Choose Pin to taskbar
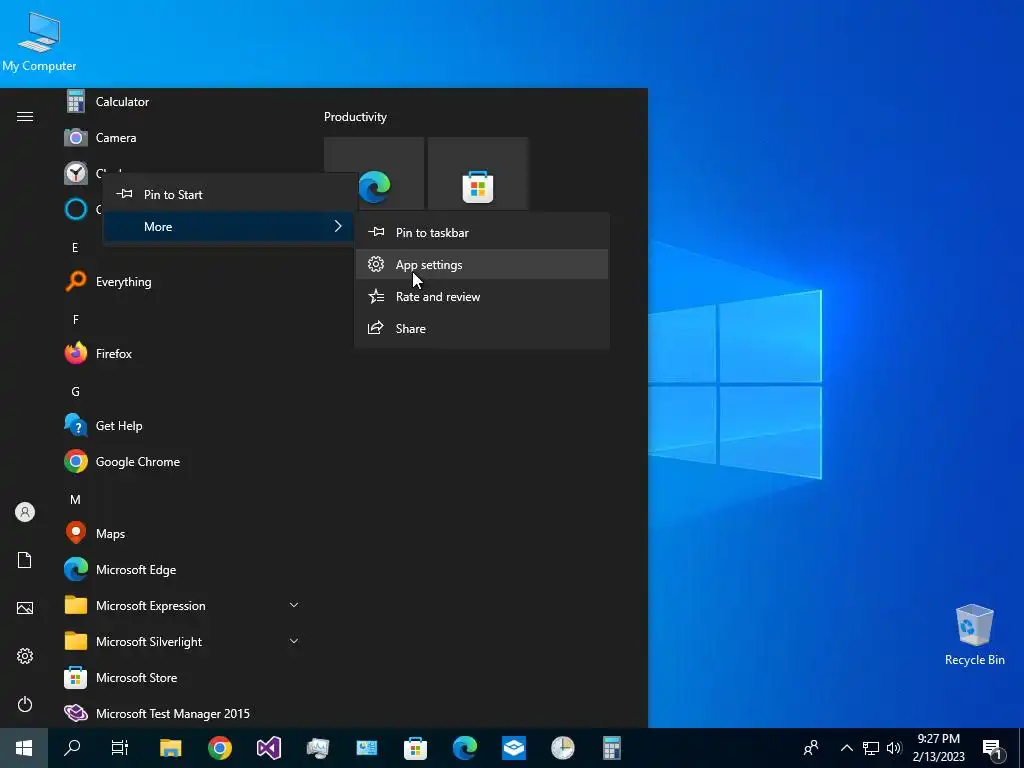 pyautogui.click(x=482, y=232)
